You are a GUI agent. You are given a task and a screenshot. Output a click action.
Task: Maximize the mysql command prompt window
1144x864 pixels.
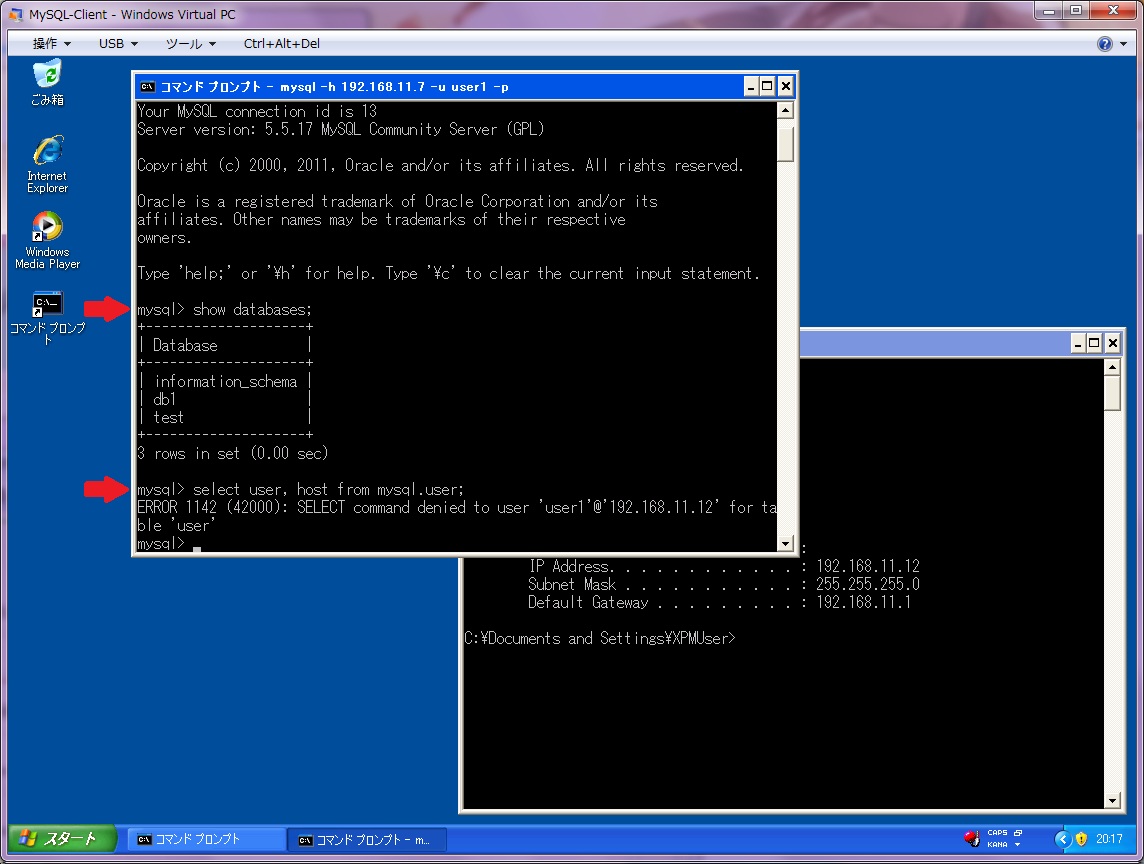767,87
